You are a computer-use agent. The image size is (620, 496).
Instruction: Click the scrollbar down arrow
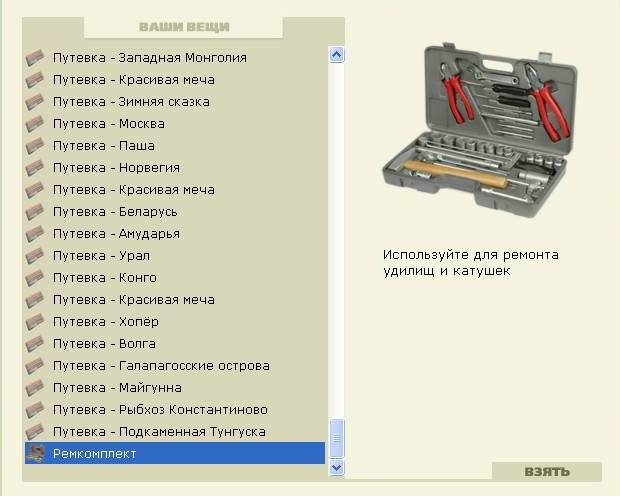tap(336, 468)
